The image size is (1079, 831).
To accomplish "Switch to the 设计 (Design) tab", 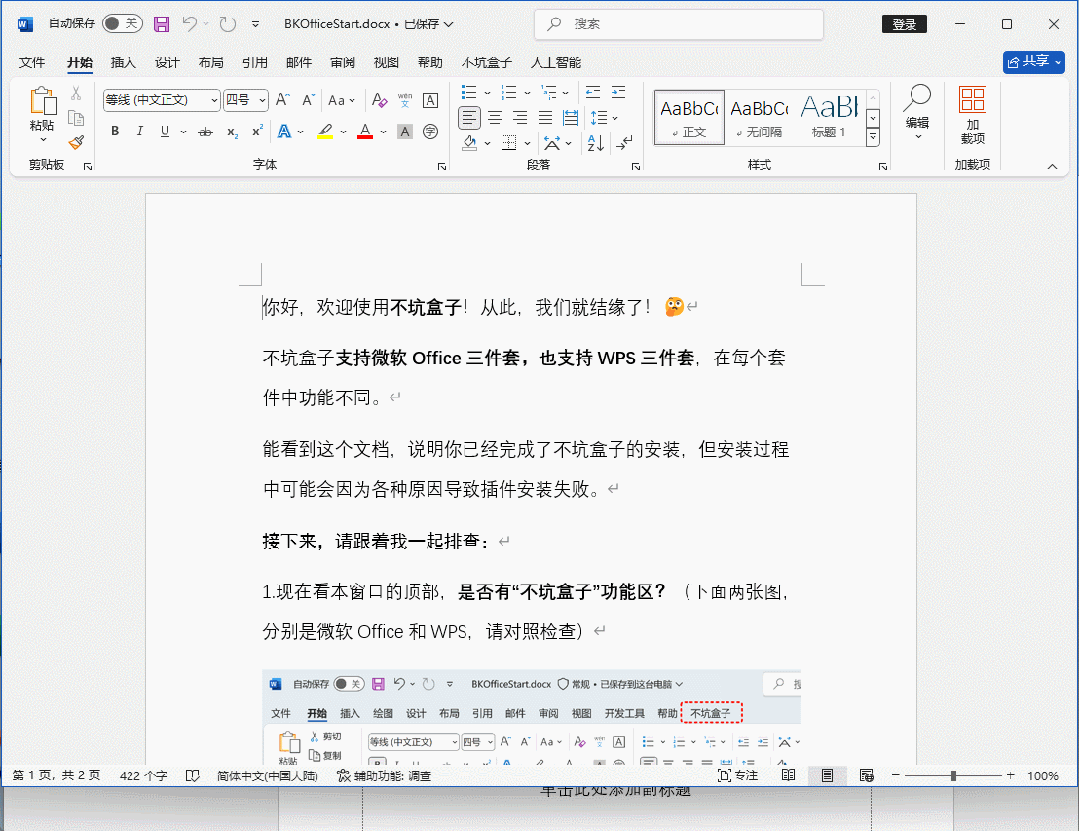I will [167, 63].
